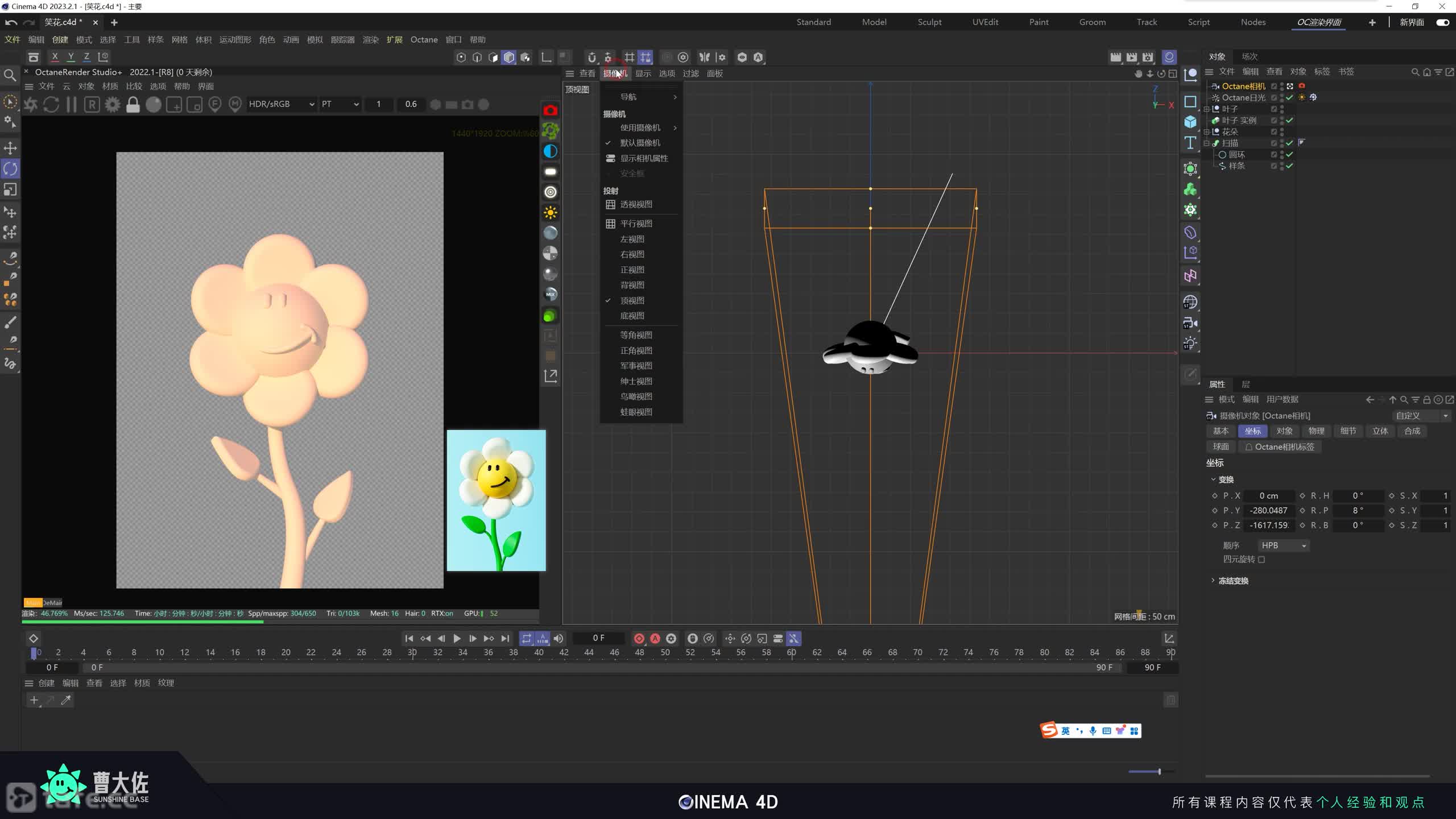
Task: Click the Text spline T icon
Action: point(1190,143)
